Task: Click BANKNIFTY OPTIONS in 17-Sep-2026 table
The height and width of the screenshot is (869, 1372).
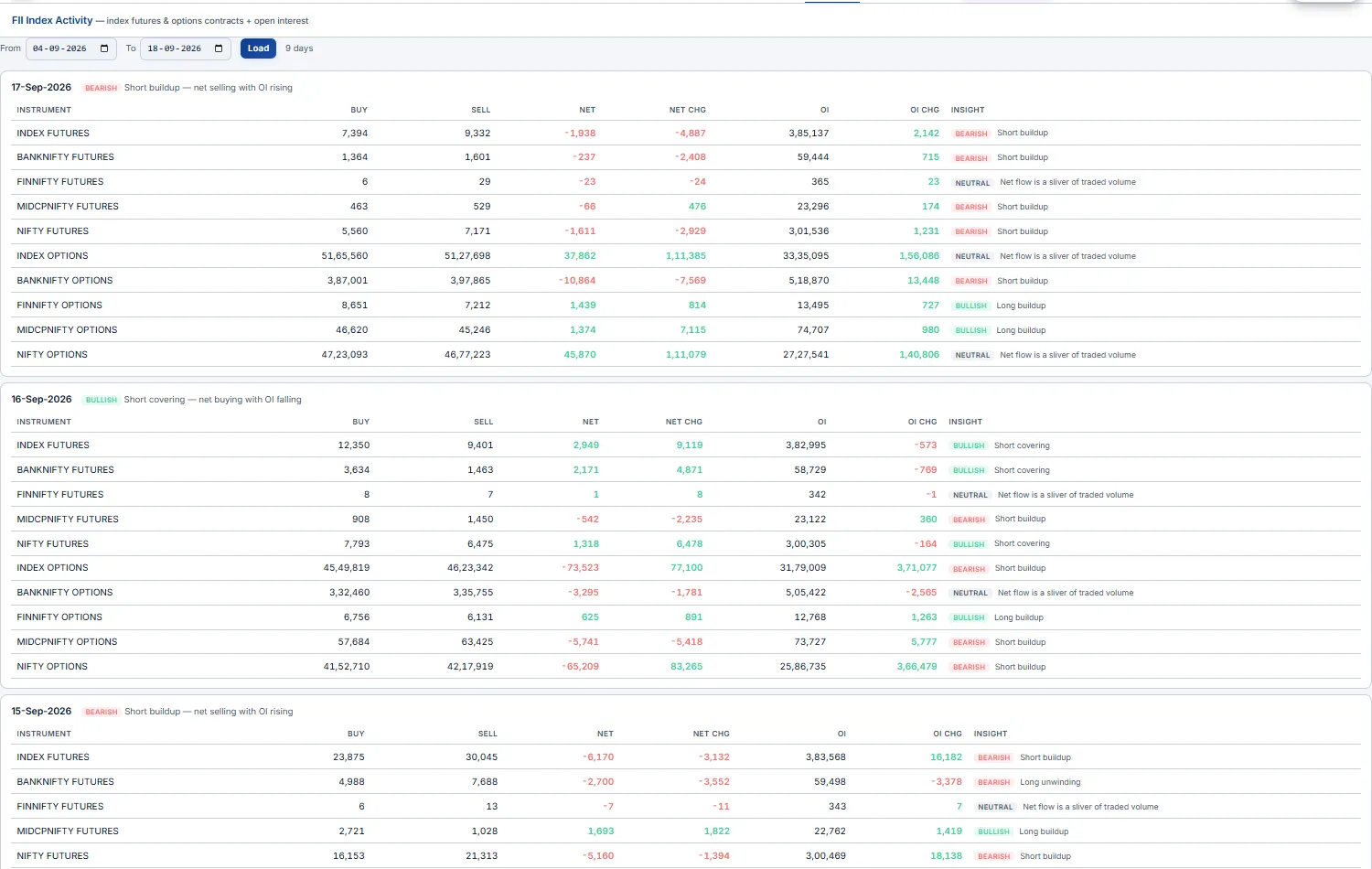Action: point(65,281)
